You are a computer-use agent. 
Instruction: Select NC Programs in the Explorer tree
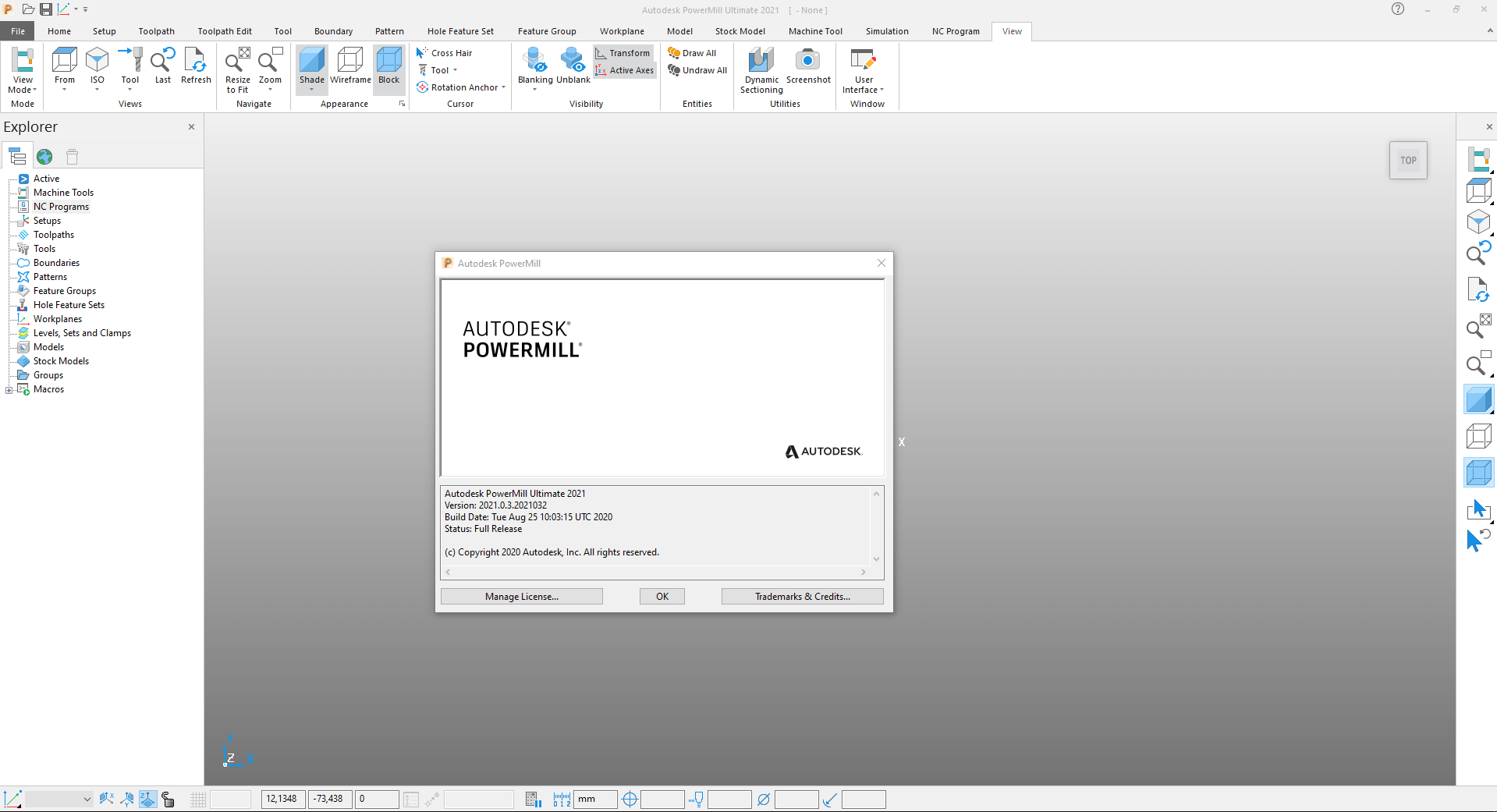[x=61, y=207]
